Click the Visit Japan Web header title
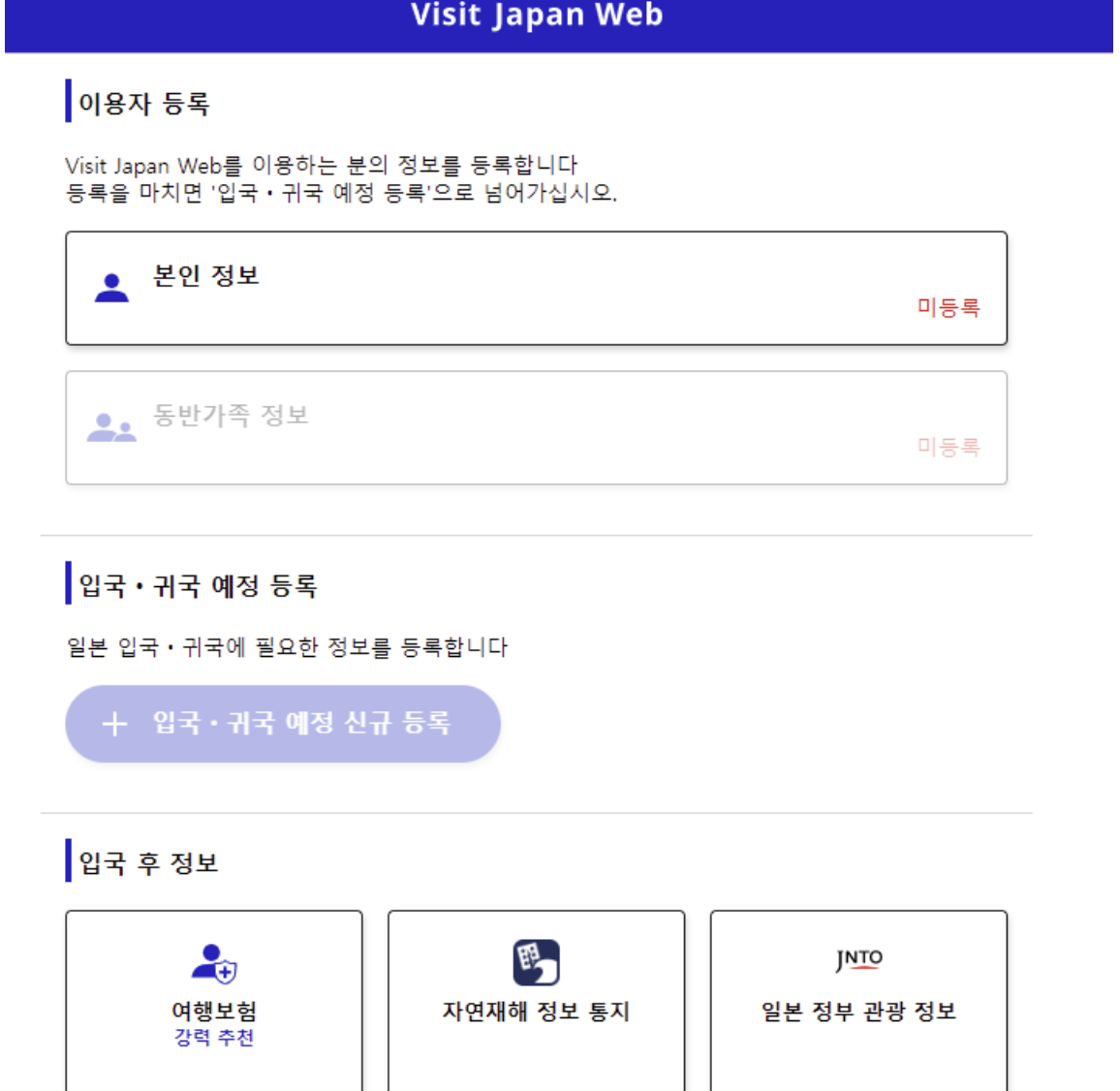Image resolution: width=1120 pixels, height=1091 pixels. [x=537, y=15]
